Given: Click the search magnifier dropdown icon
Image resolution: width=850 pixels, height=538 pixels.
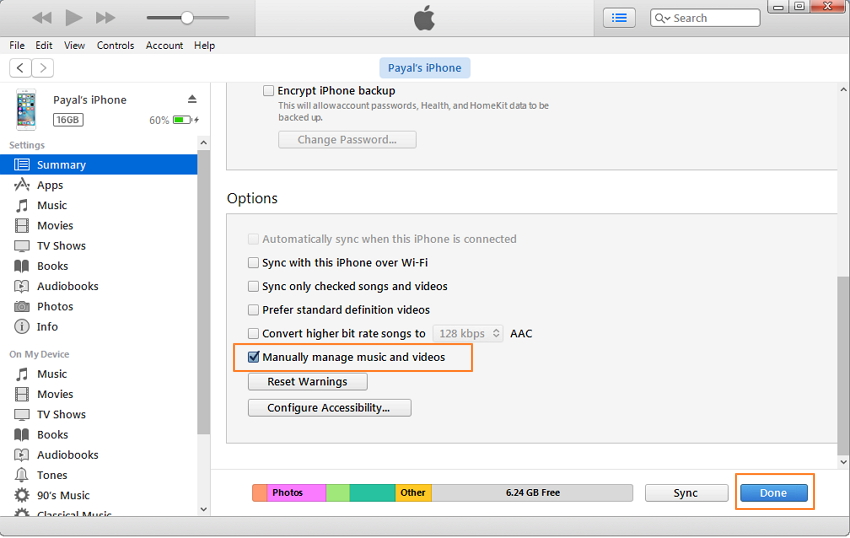Looking at the screenshot, I should [662, 18].
